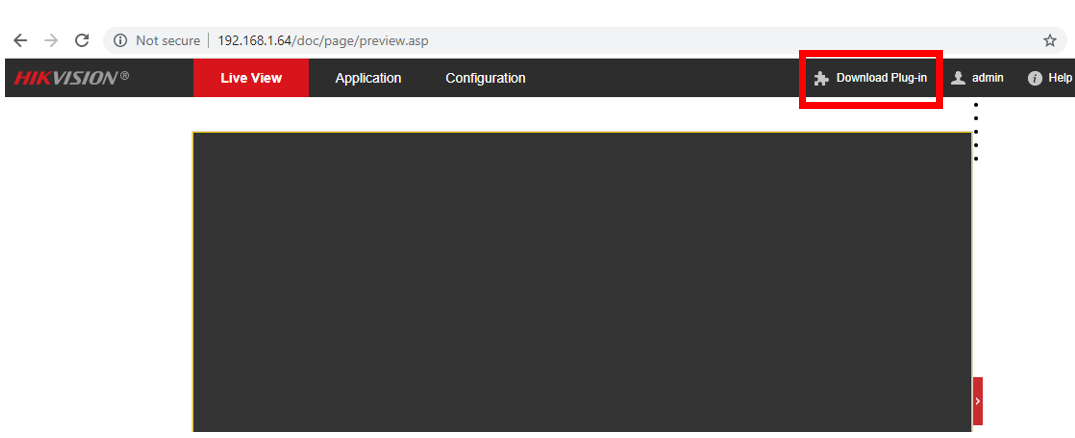Click the 192.168.1.64 address in the URL bar
1075x438 pixels.
click(254, 41)
